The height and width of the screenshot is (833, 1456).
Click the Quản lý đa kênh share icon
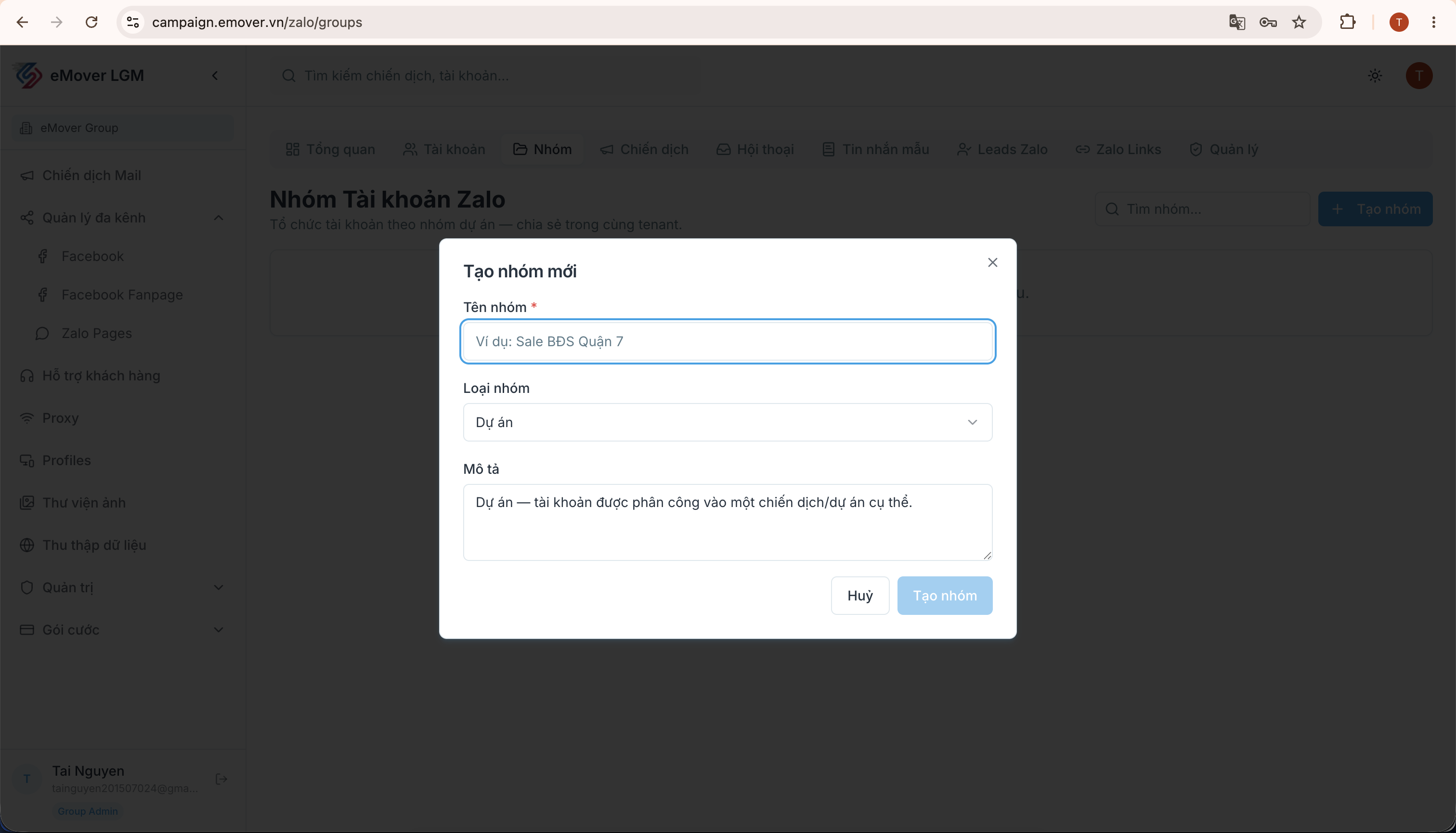pos(27,218)
